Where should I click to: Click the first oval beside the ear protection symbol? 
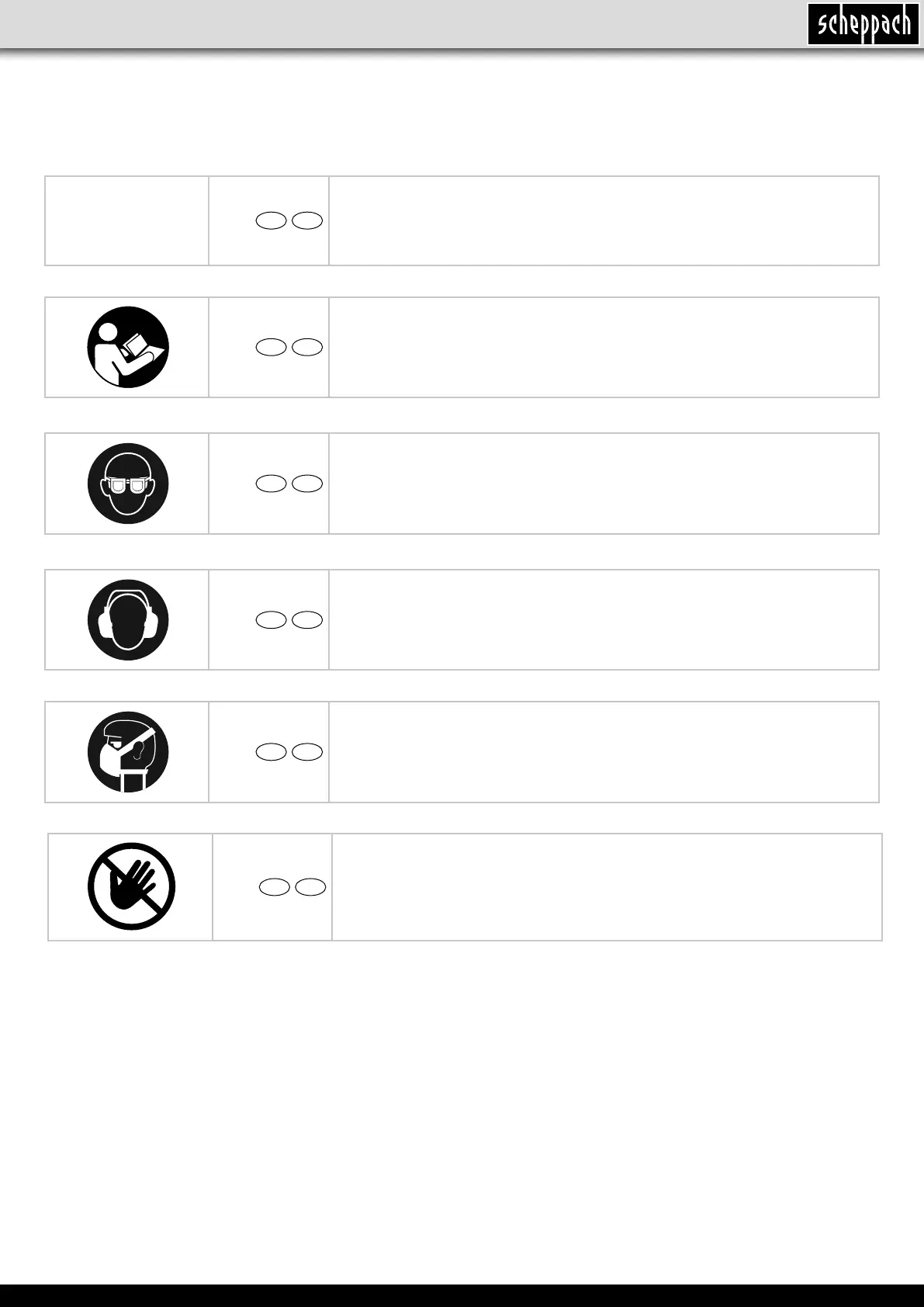(x=270, y=619)
